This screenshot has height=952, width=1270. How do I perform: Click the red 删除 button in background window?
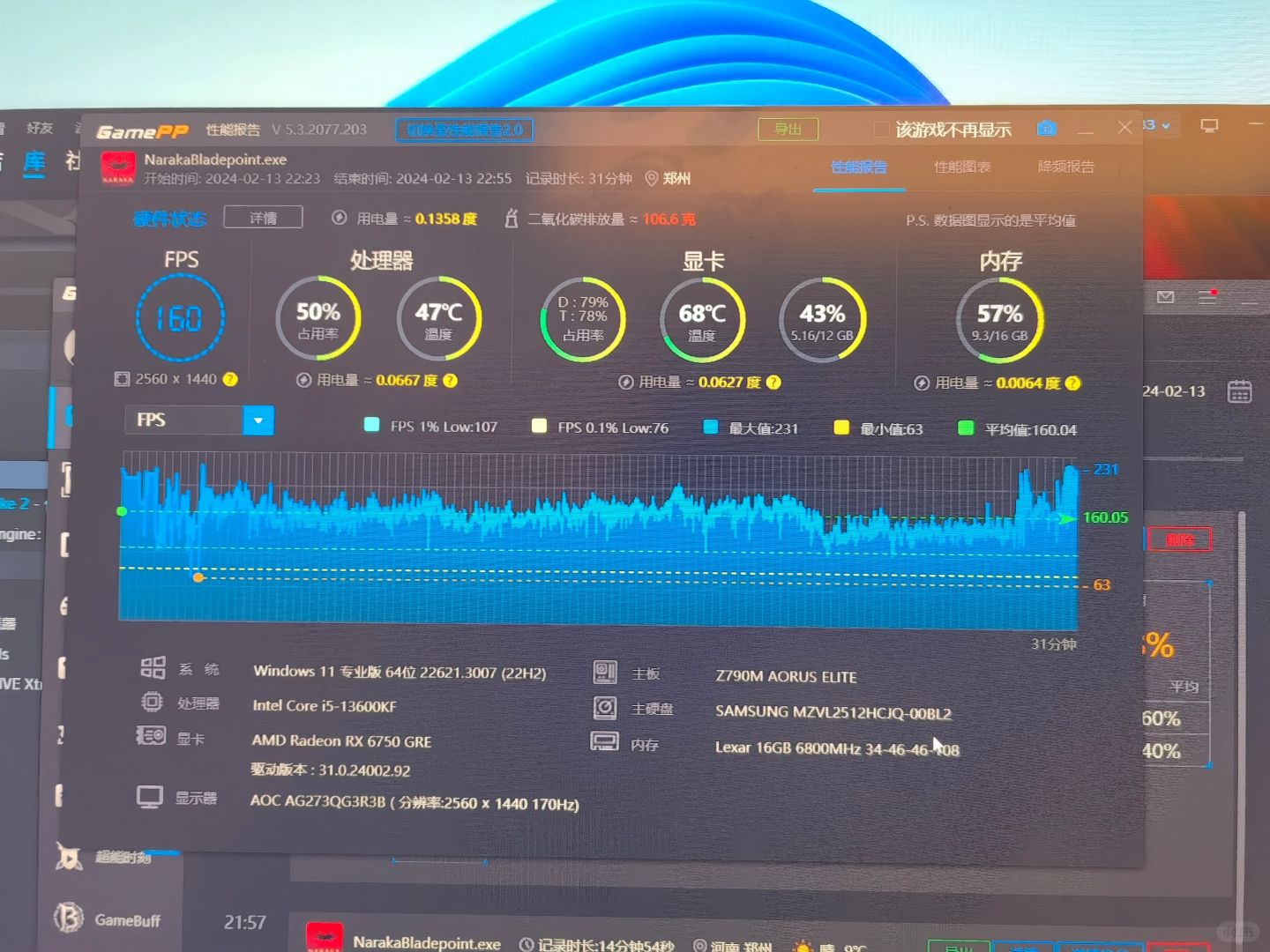1179,539
